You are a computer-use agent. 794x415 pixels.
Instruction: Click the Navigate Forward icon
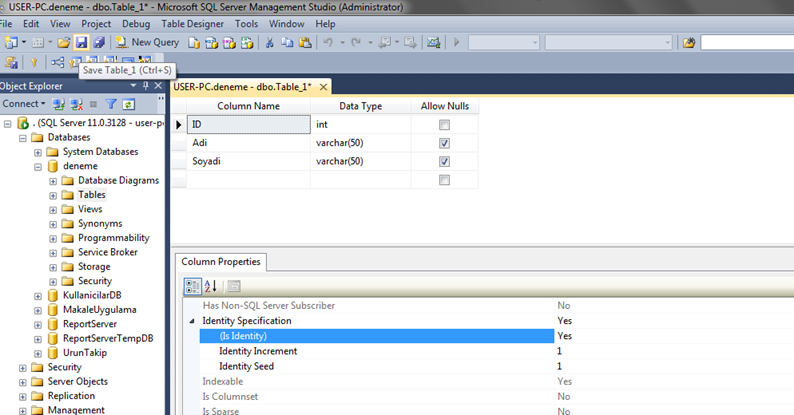click(410, 43)
